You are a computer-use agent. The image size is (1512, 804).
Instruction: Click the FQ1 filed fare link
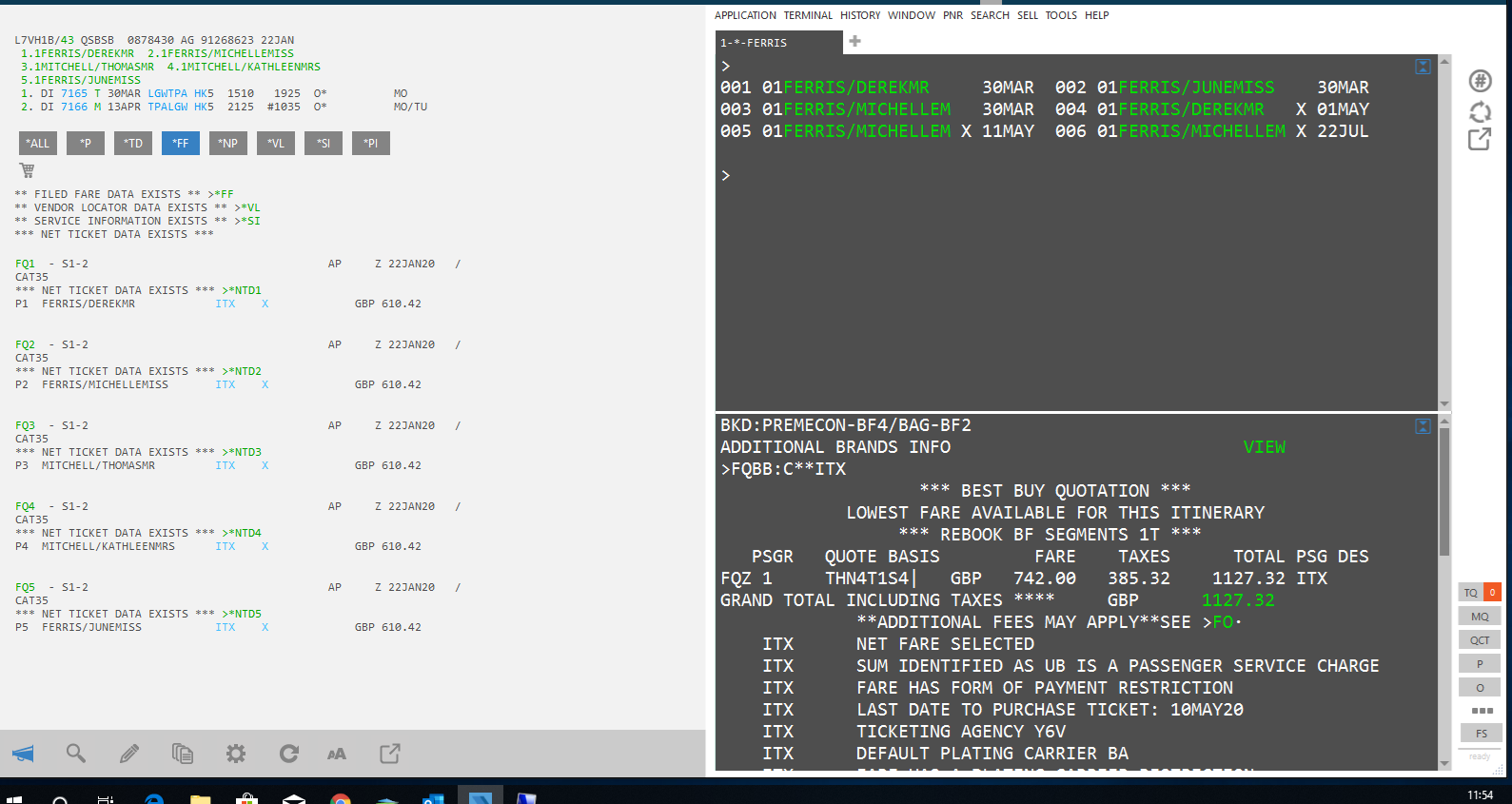[x=25, y=264]
